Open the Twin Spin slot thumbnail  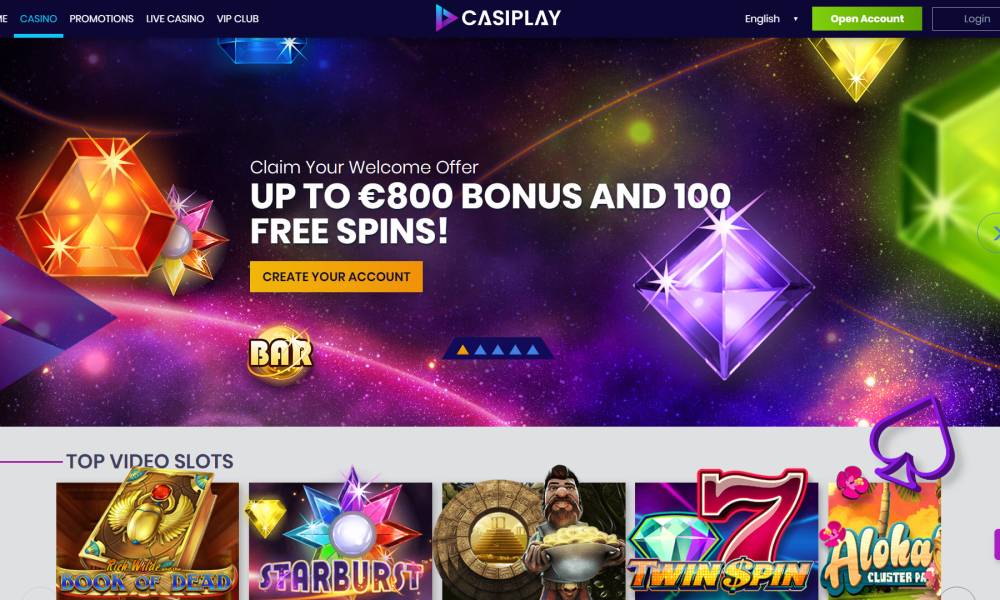click(x=726, y=541)
